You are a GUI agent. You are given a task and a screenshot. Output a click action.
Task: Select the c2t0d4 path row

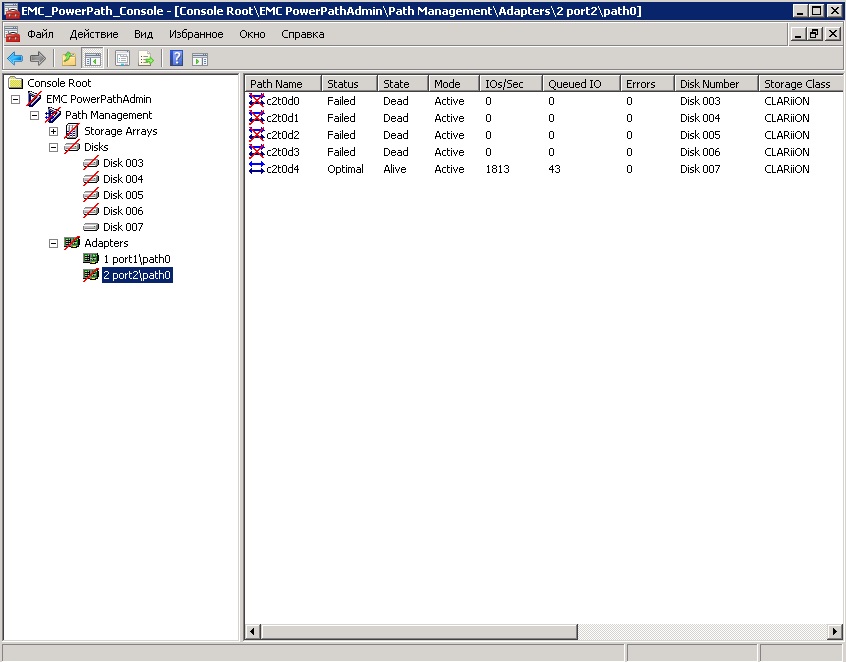(544, 169)
